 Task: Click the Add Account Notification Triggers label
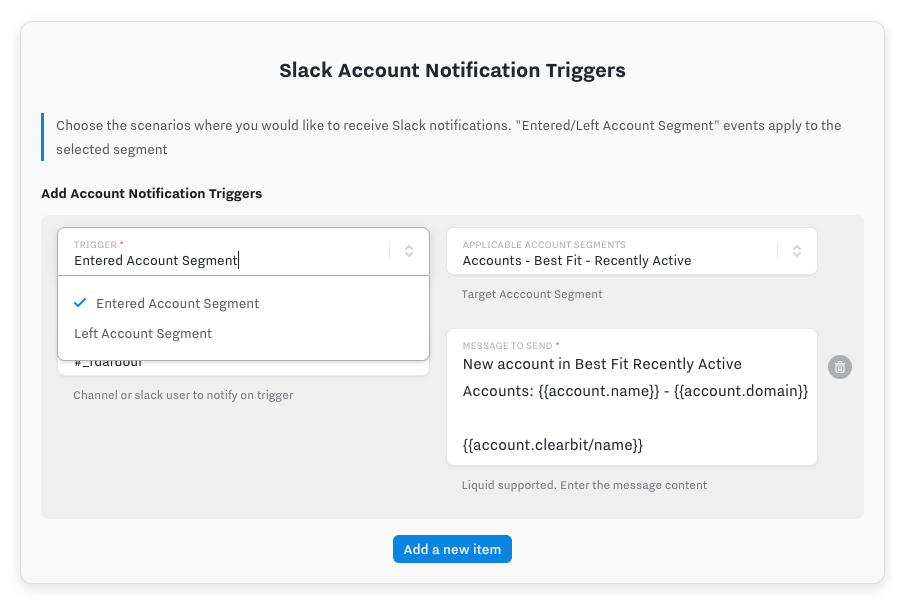point(151,193)
